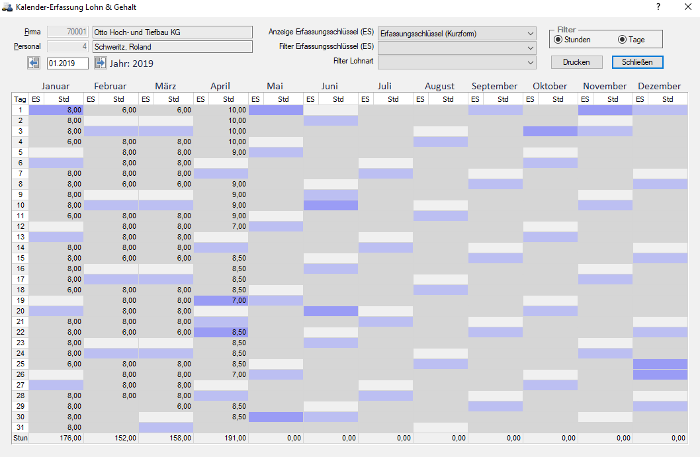The width and height of the screenshot is (700, 457).
Task: Select the Oktober month header
Action: click(550, 86)
